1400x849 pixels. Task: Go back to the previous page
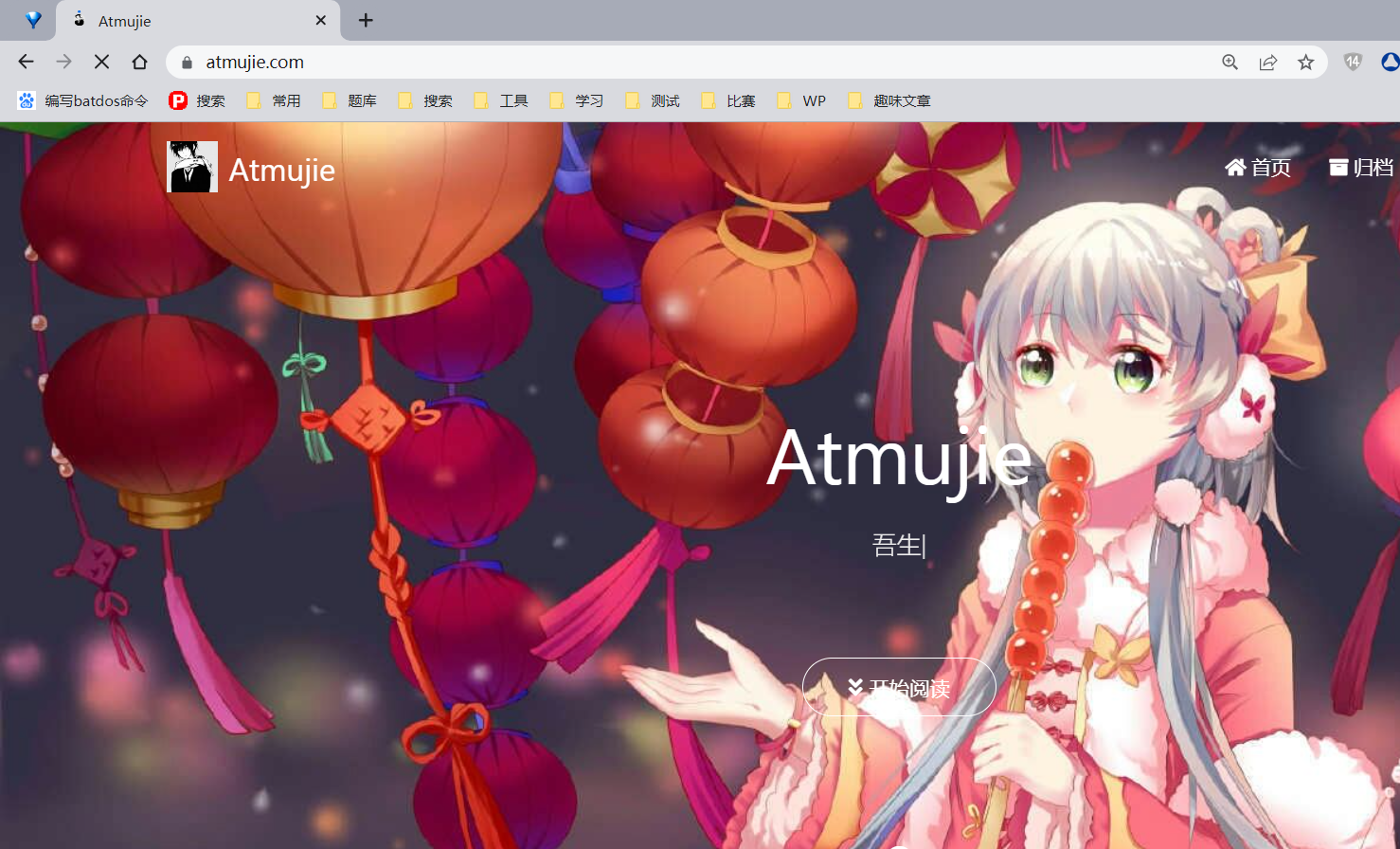26,62
